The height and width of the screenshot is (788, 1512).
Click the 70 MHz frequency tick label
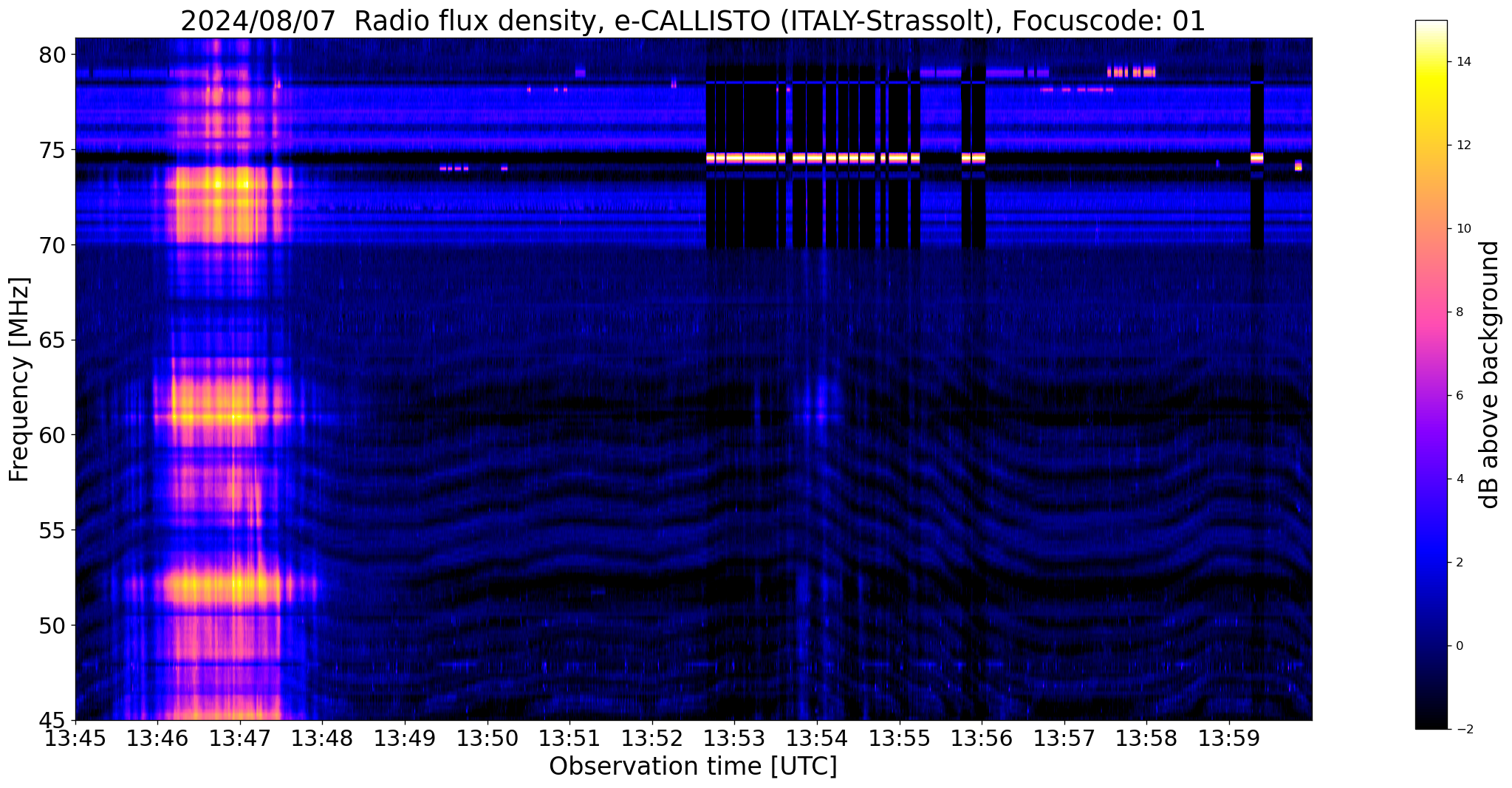52,245
